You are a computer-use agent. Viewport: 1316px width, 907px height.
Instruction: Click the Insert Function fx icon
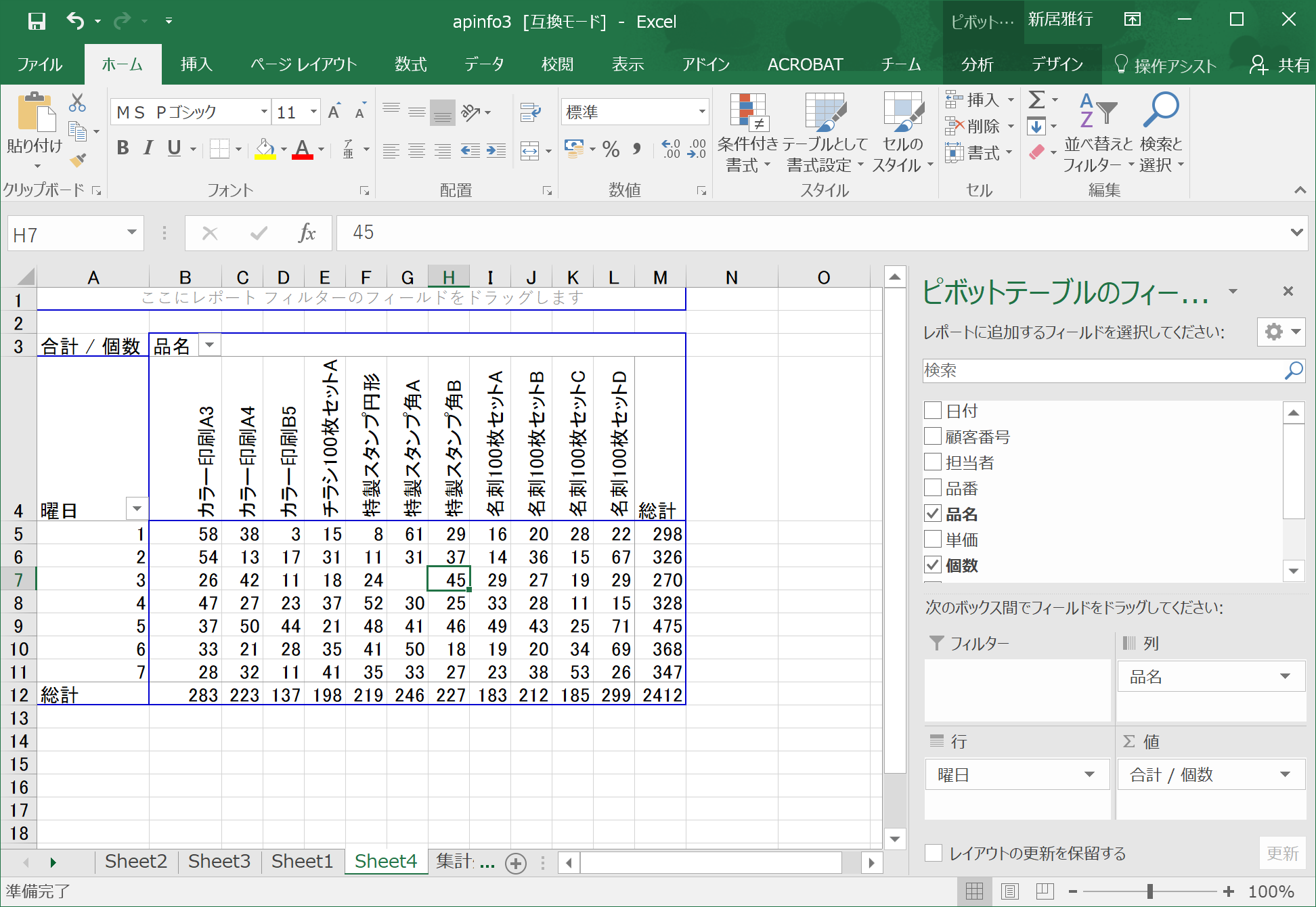coord(307,234)
